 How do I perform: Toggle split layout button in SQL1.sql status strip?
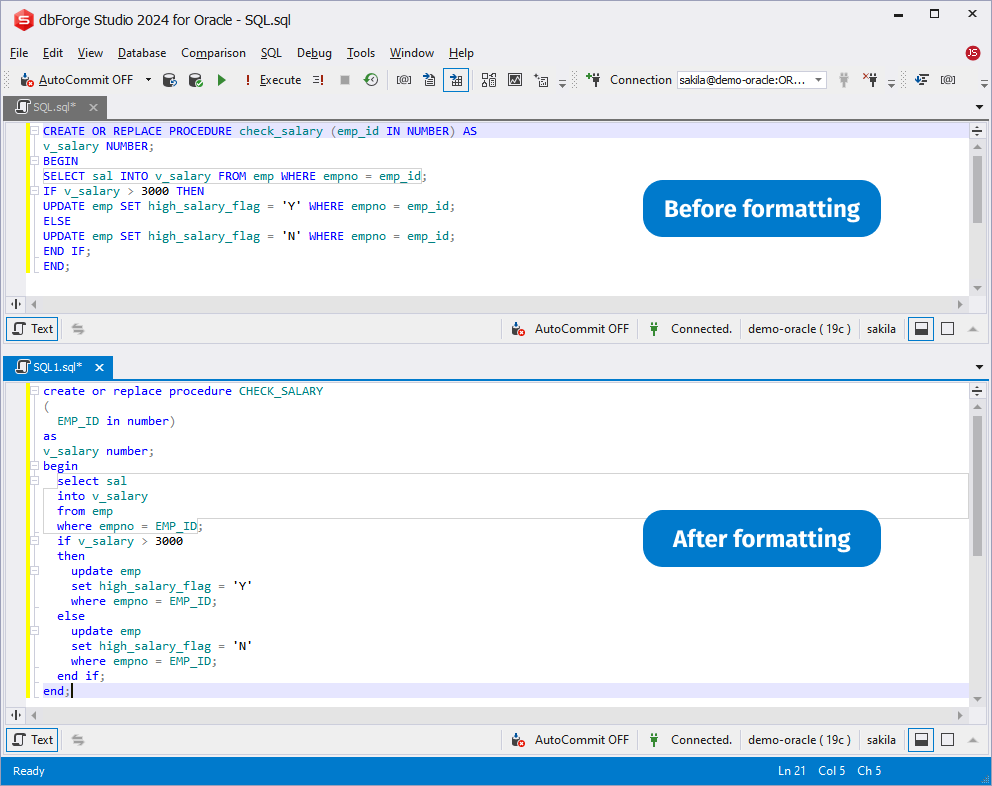point(921,740)
